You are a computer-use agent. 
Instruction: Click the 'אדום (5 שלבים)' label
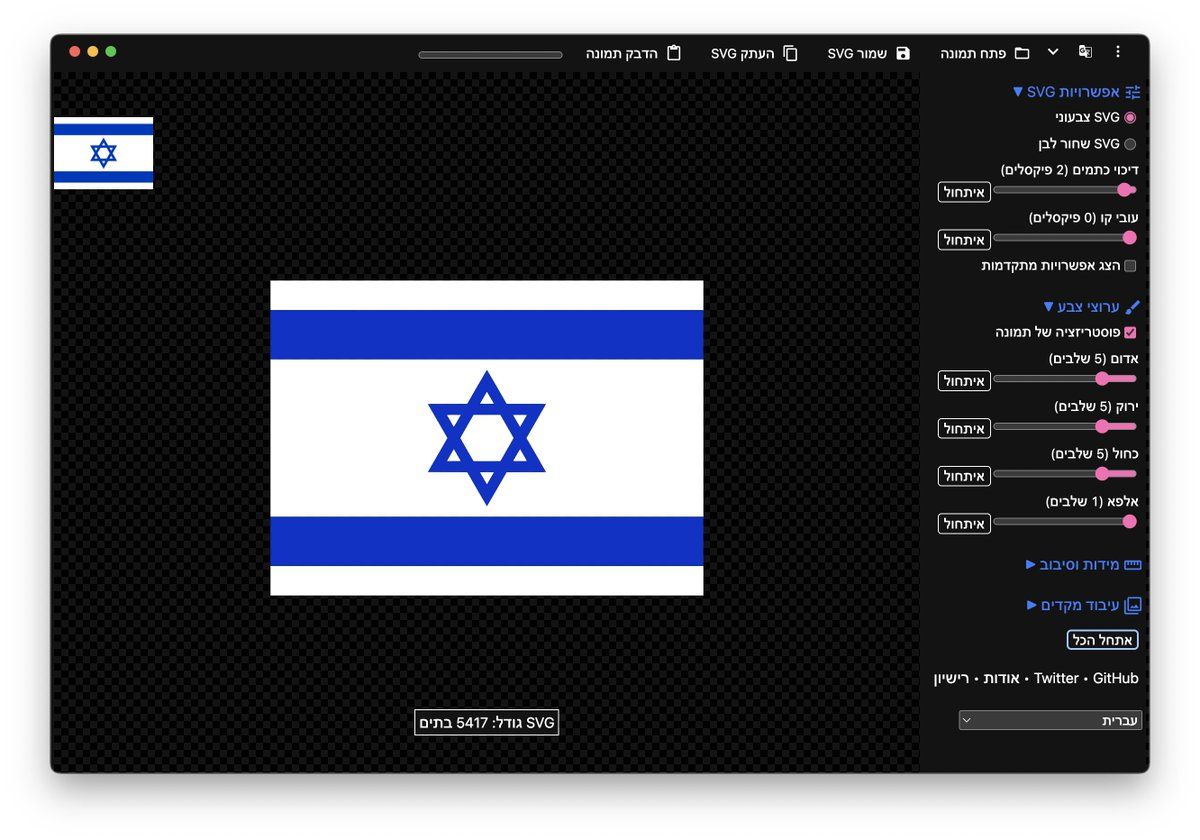1093,358
